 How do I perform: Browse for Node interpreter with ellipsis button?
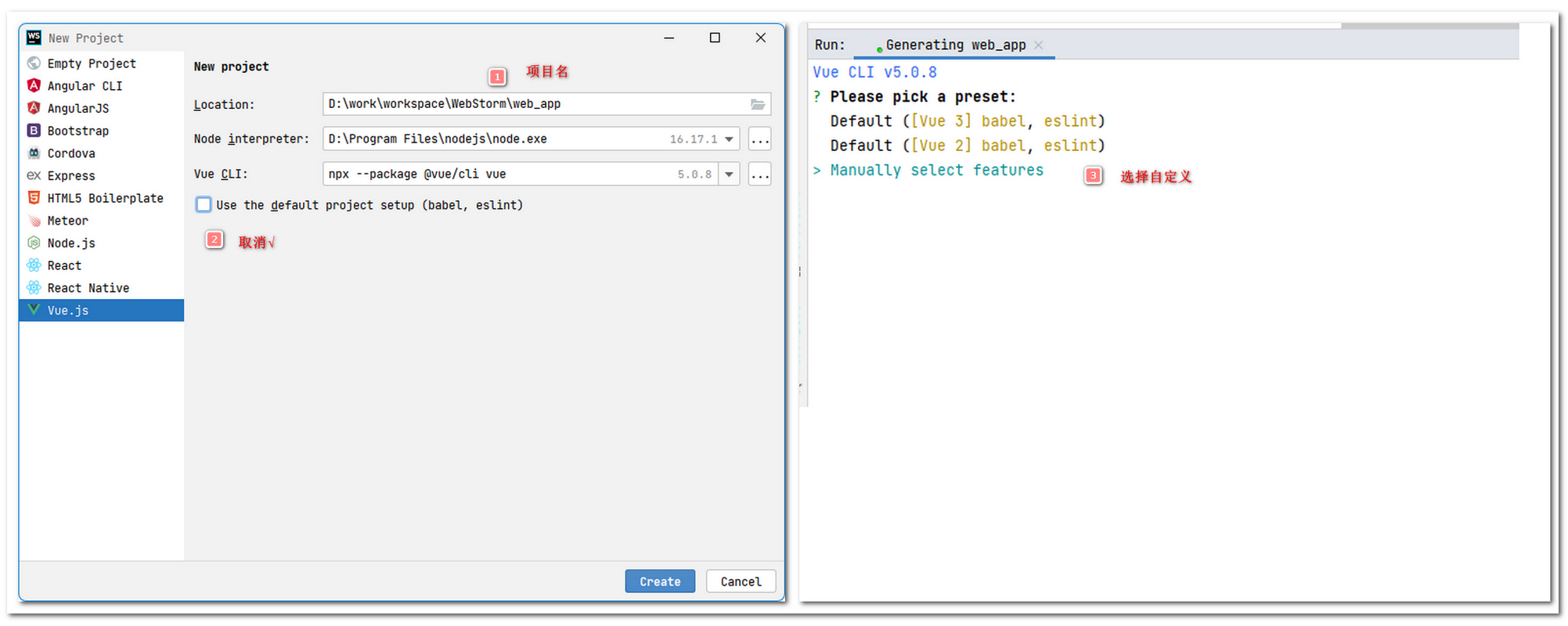[x=759, y=139]
